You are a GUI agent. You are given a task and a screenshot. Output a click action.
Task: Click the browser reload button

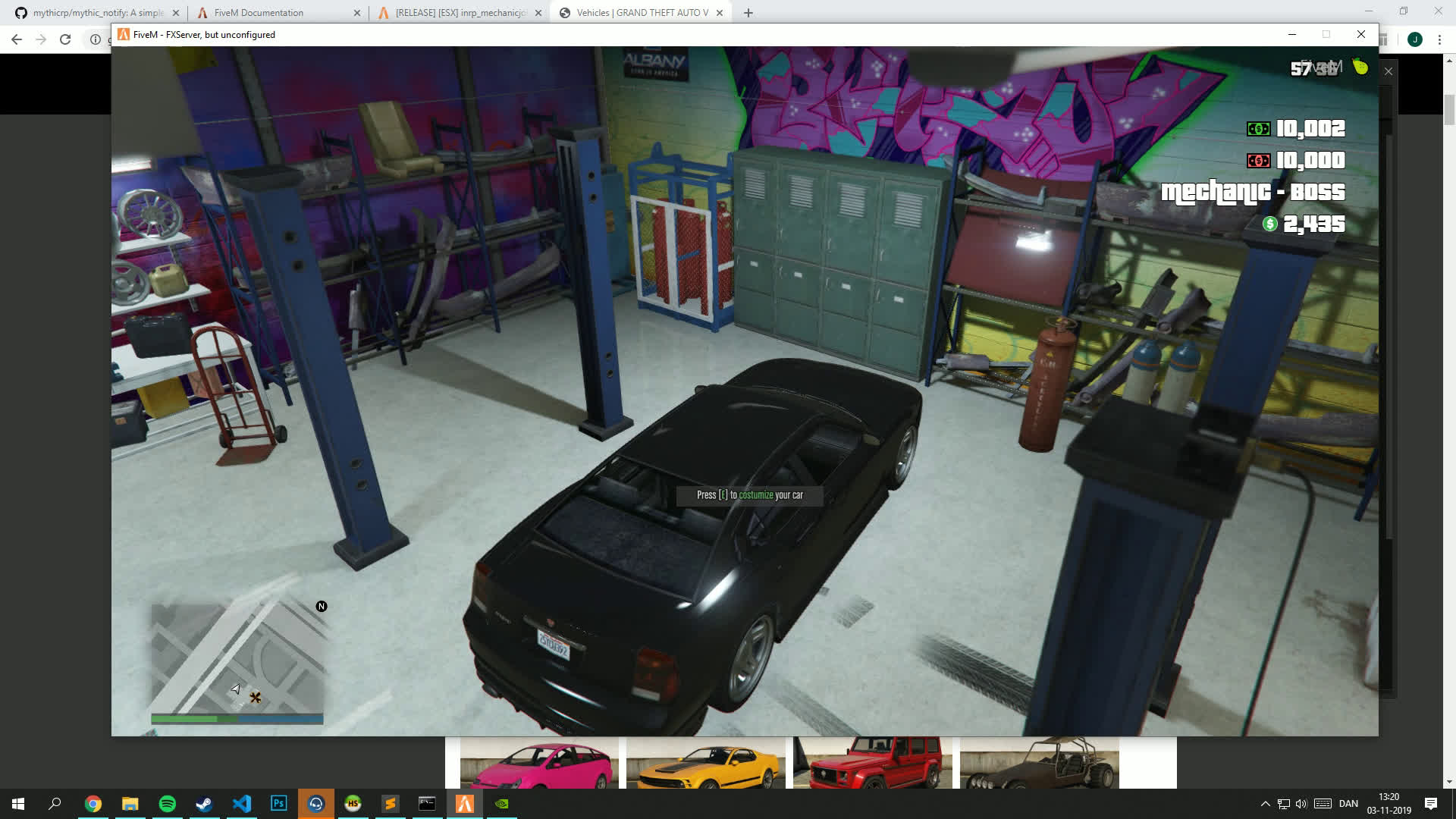(65, 39)
